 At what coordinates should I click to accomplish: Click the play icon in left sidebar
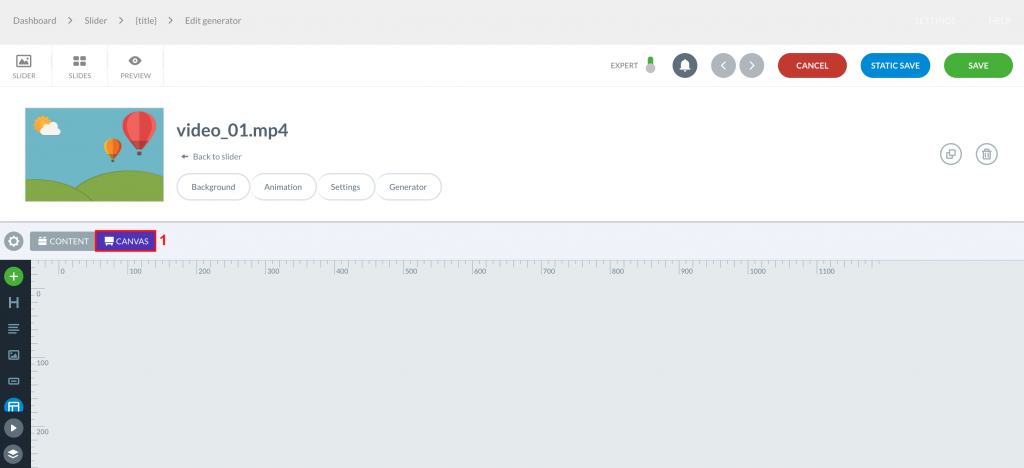point(14,428)
